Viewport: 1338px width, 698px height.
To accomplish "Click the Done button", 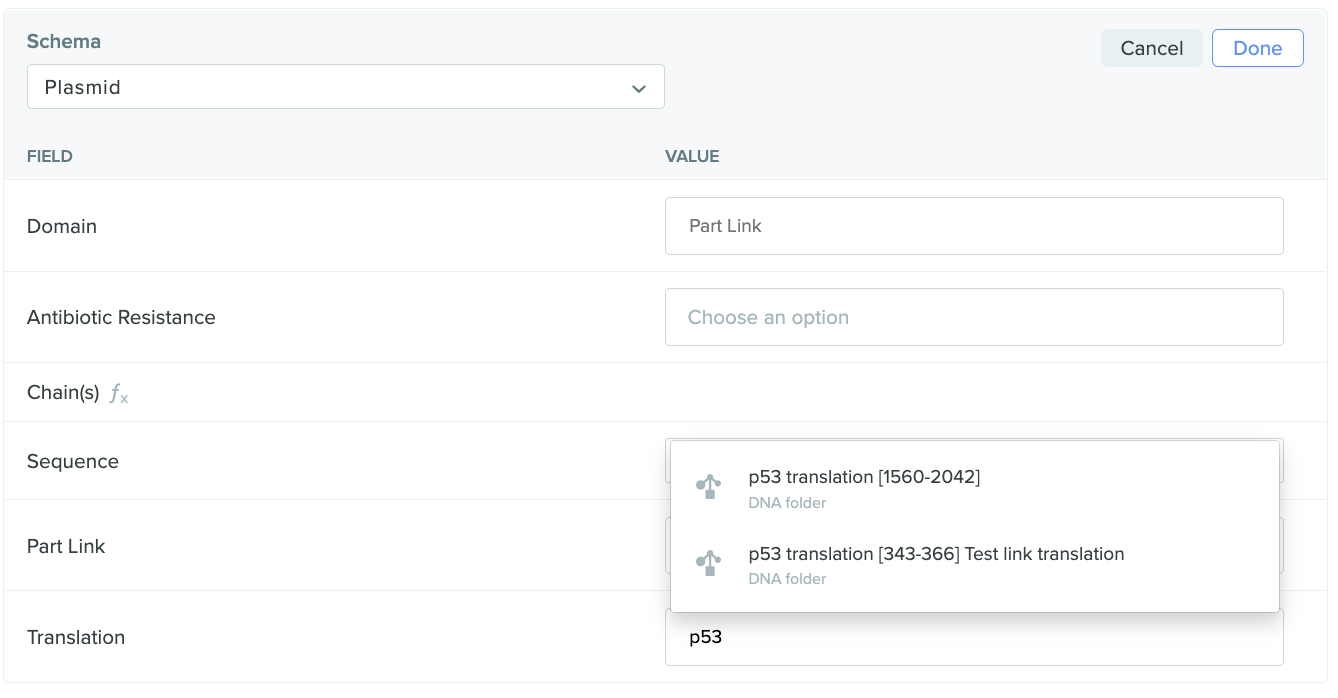I will tap(1257, 48).
